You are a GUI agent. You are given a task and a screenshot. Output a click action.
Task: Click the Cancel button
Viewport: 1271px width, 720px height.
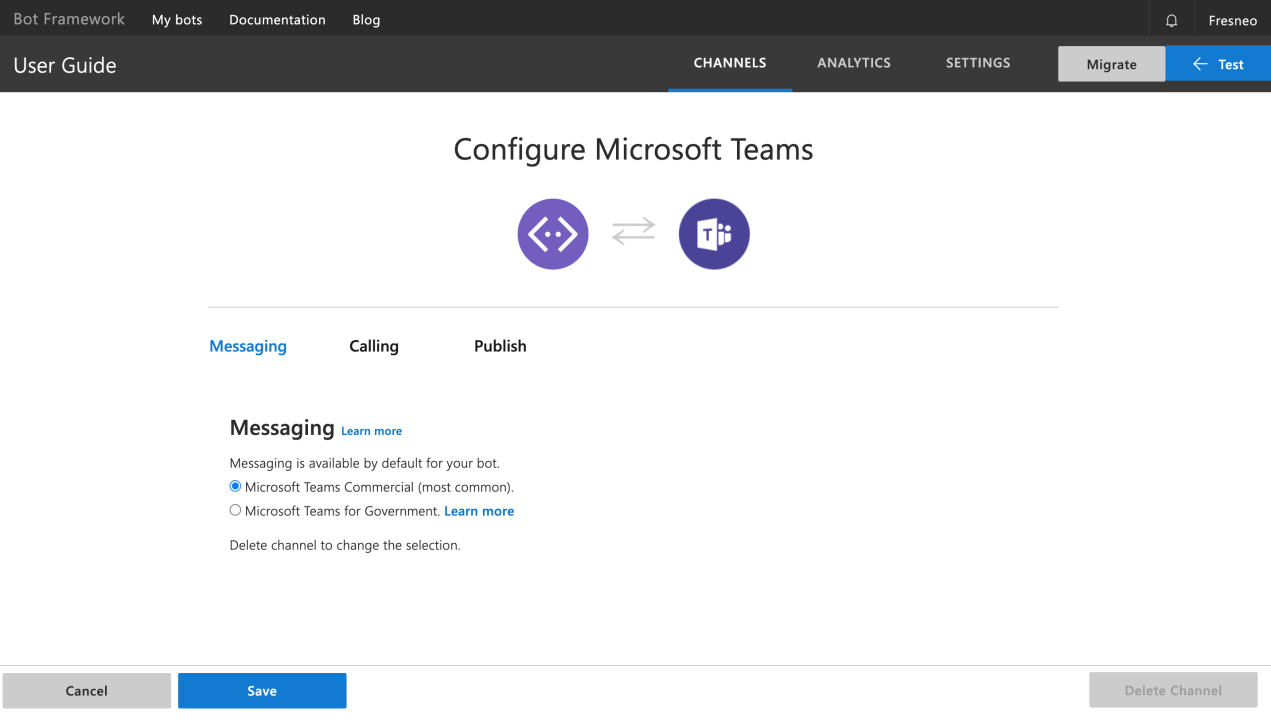(87, 691)
